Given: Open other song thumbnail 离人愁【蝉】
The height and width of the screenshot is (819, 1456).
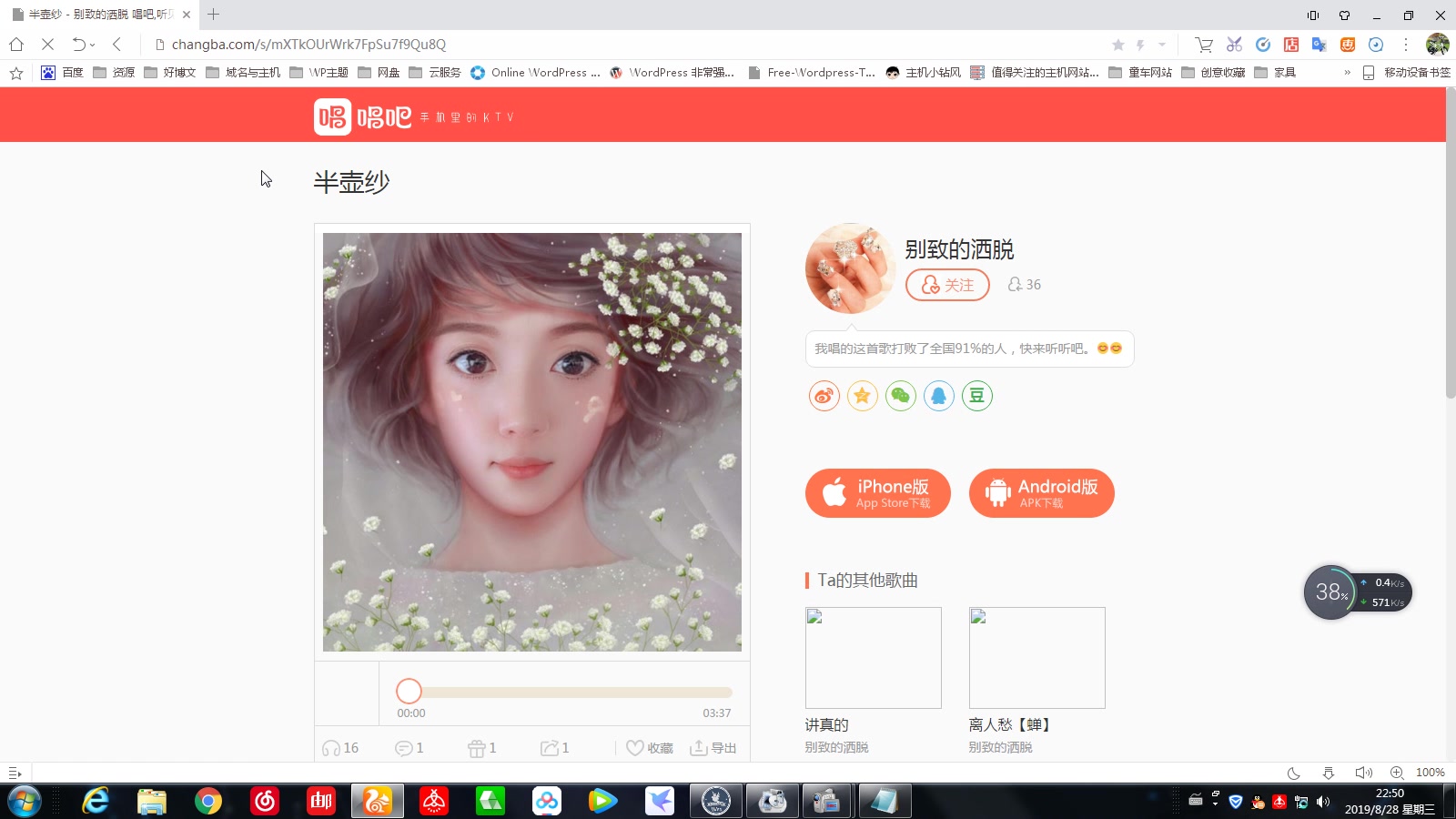Looking at the screenshot, I should (x=1037, y=658).
